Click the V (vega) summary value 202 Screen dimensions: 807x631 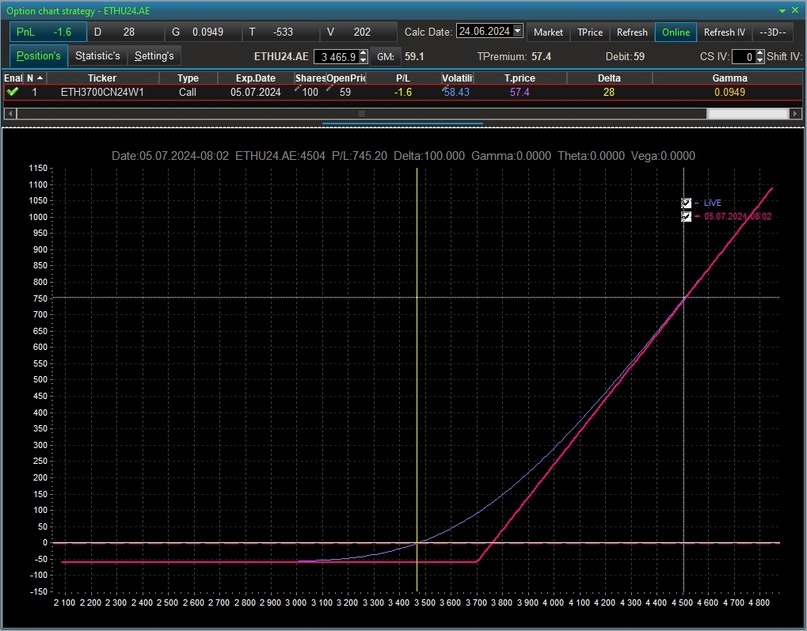pyautogui.click(x=362, y=32)
